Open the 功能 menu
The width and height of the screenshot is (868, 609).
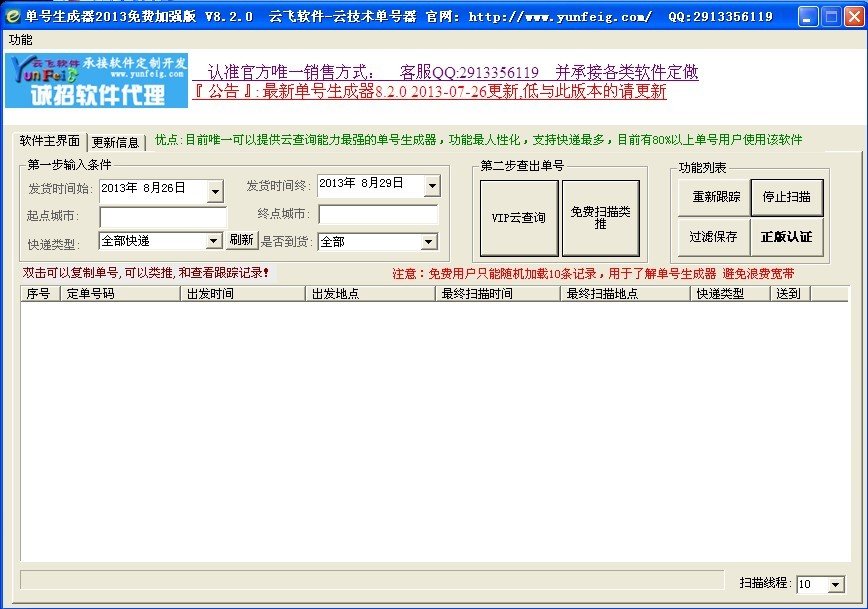tap(20, 40)
